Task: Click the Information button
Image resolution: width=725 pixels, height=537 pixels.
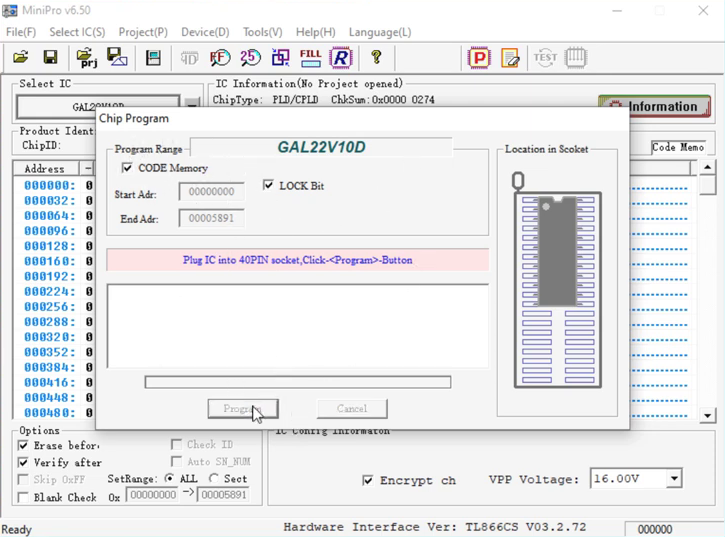Action: coord(654,107)
